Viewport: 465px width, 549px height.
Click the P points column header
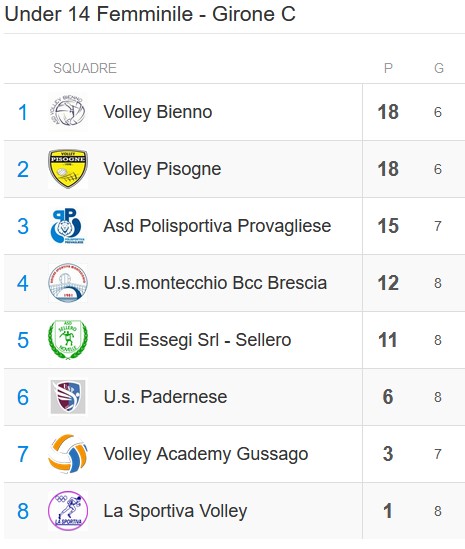pos(388,68)
